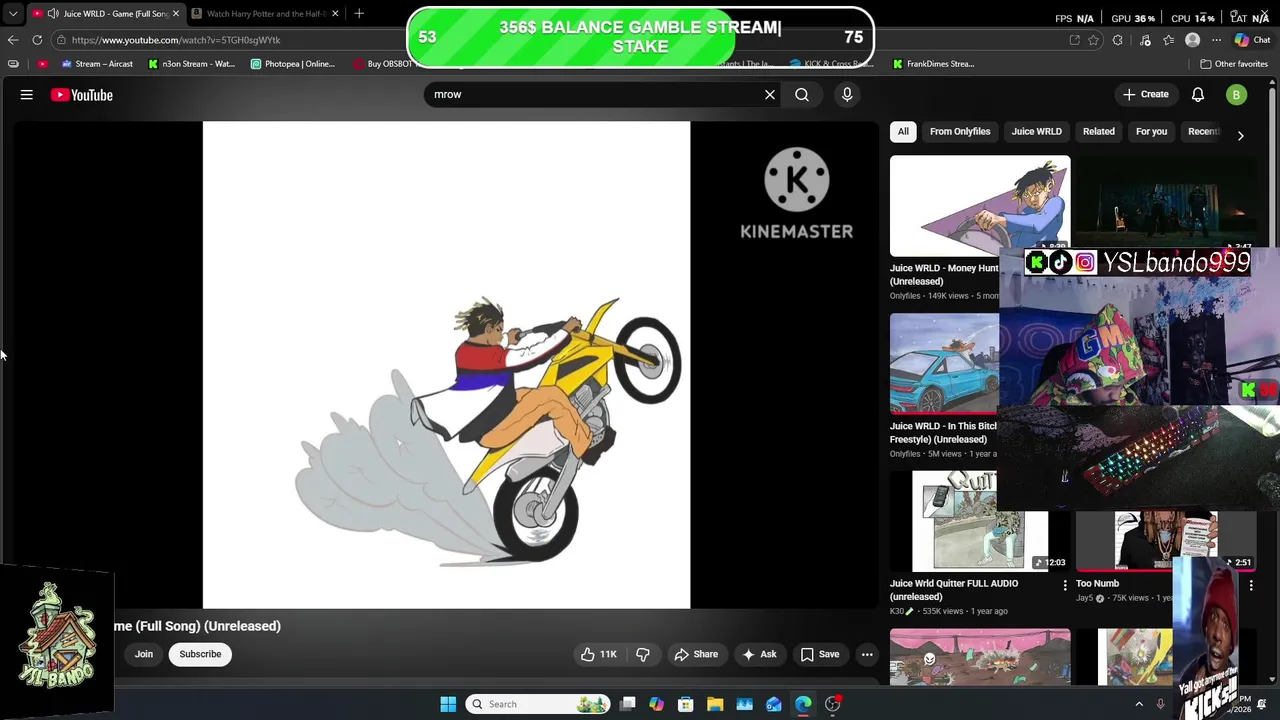This screenshot has height=720, width=1280.
Task: Expand the Other favorites folder
Action: point(1234,64)
